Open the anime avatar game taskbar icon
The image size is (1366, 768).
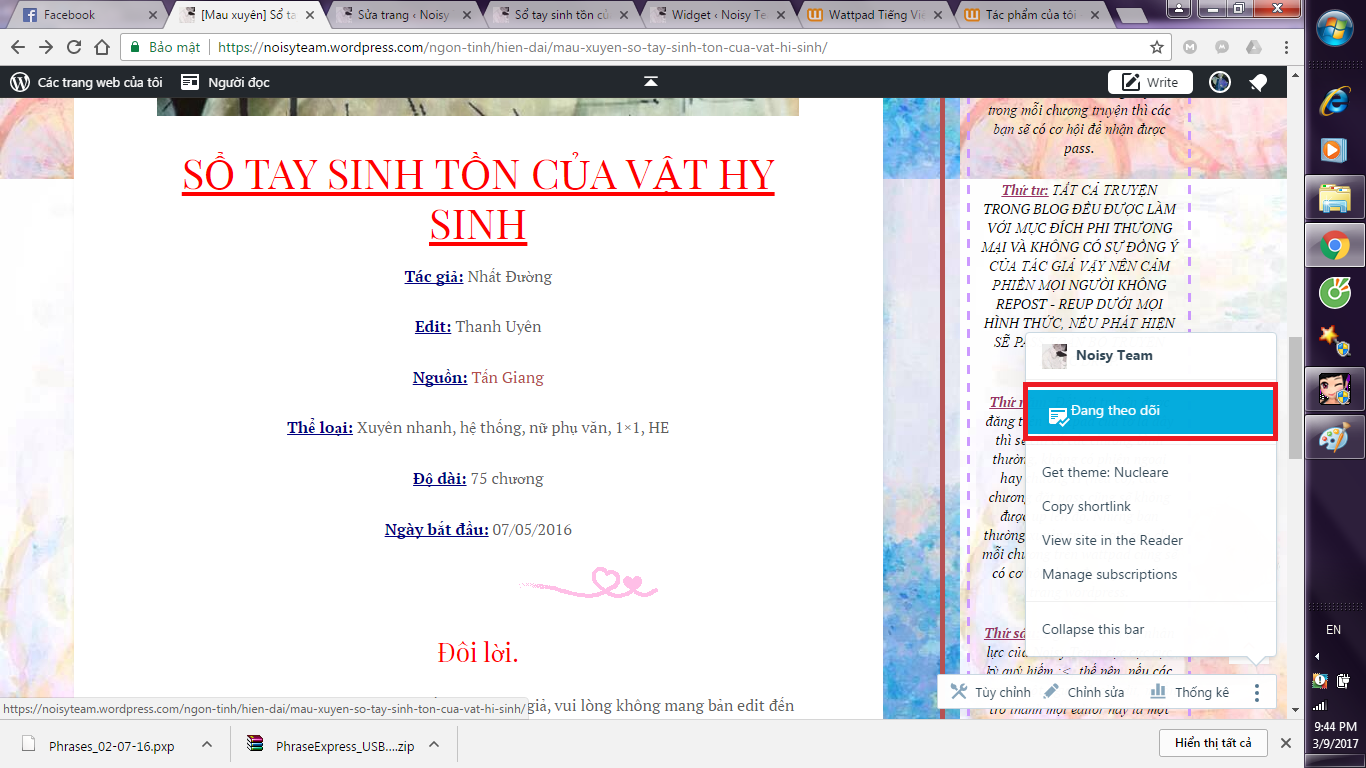tap(1334, 388)
